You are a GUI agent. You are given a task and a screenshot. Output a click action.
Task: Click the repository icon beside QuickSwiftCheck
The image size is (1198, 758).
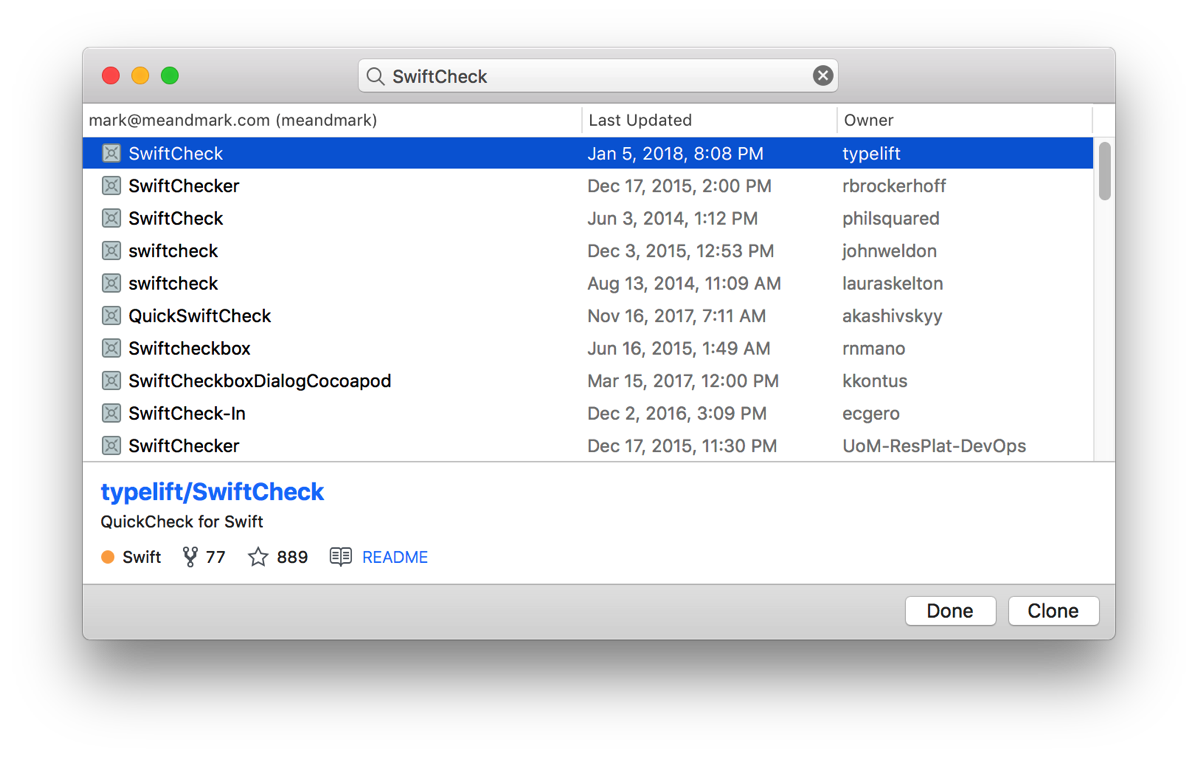coord(111,315)
